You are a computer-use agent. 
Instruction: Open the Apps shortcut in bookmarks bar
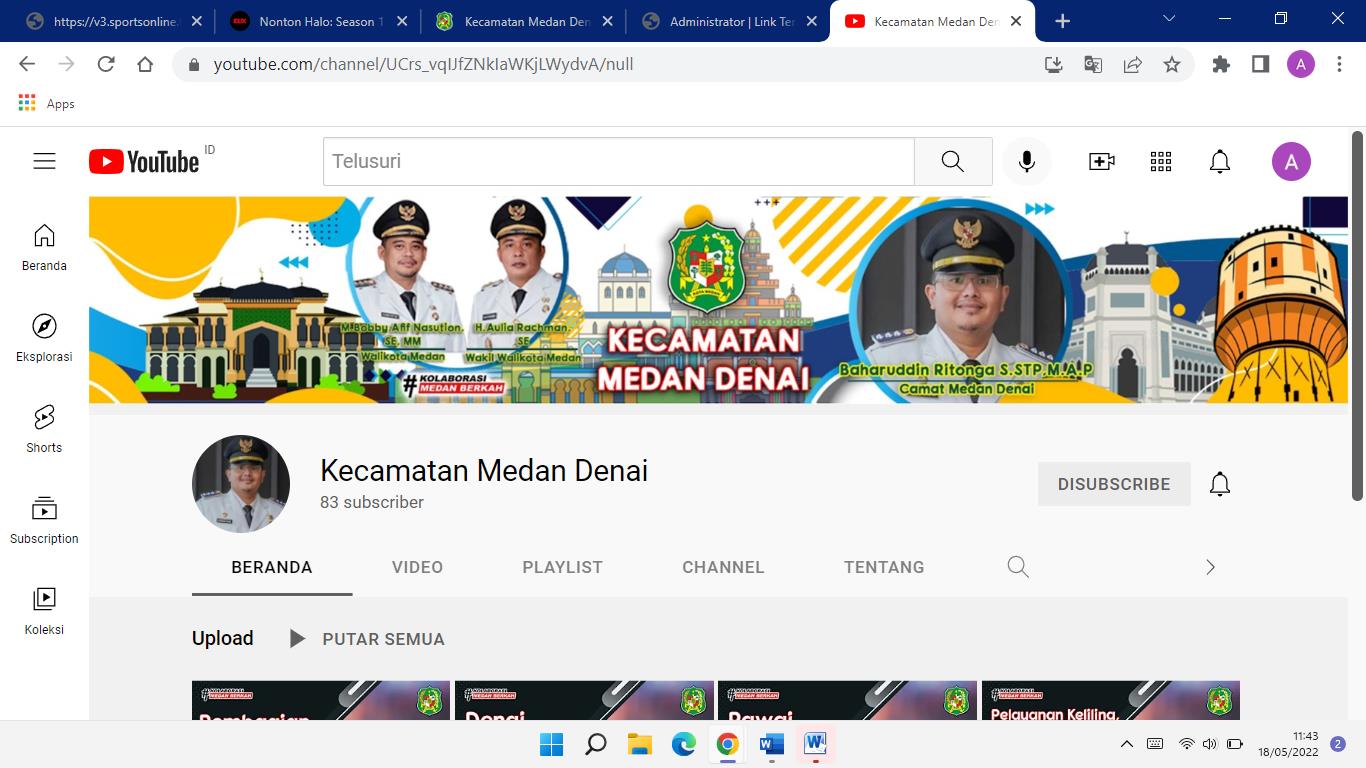tap(47, 103)
